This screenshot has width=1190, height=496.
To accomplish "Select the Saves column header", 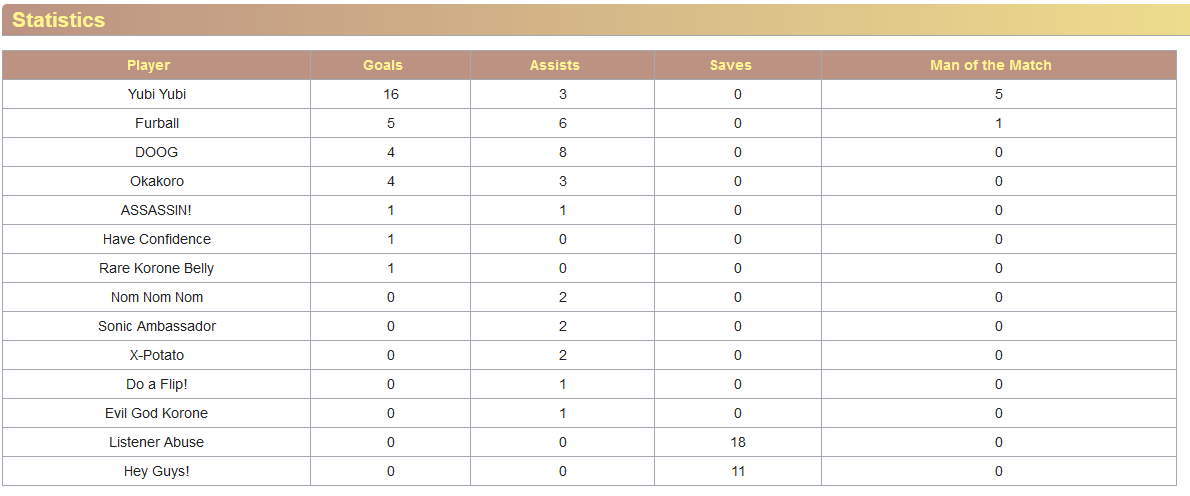I will (730, 65).
